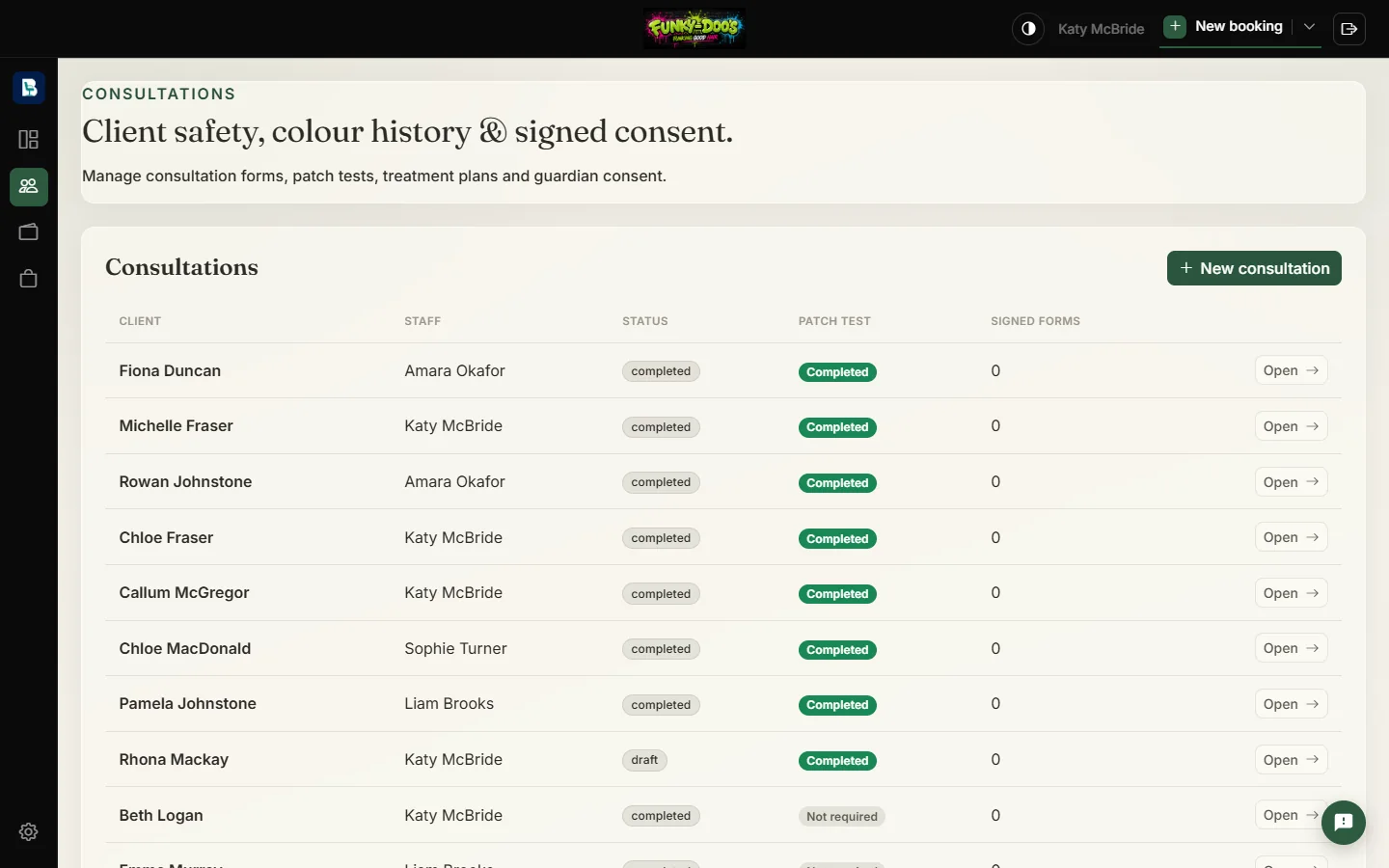Select client name Chloe MacDonald
Screen dimensions: 1389x868
point(185,649)
